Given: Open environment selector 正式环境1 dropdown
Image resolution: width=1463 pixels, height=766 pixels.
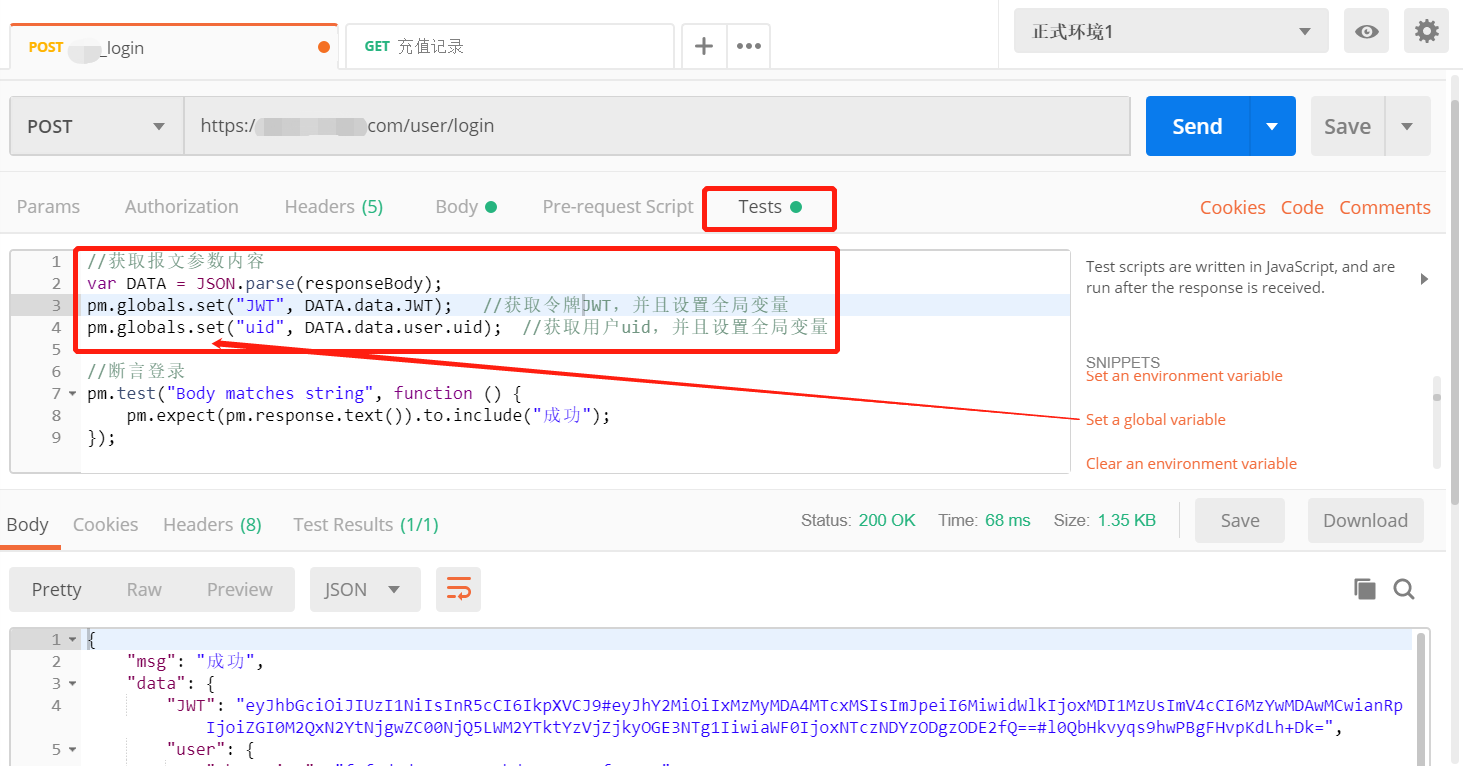Looking at the screenshot, I should pyautogui.click(x=1171, y=32).
